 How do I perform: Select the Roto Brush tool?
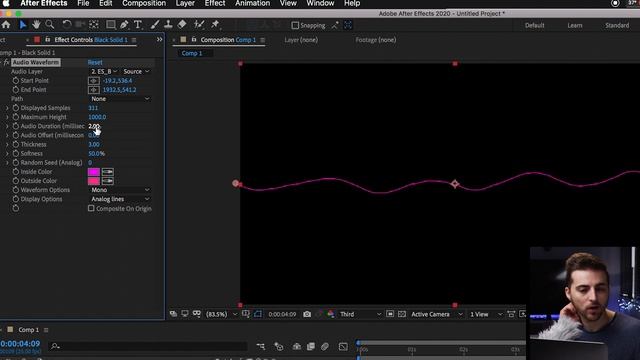(199, 24)
